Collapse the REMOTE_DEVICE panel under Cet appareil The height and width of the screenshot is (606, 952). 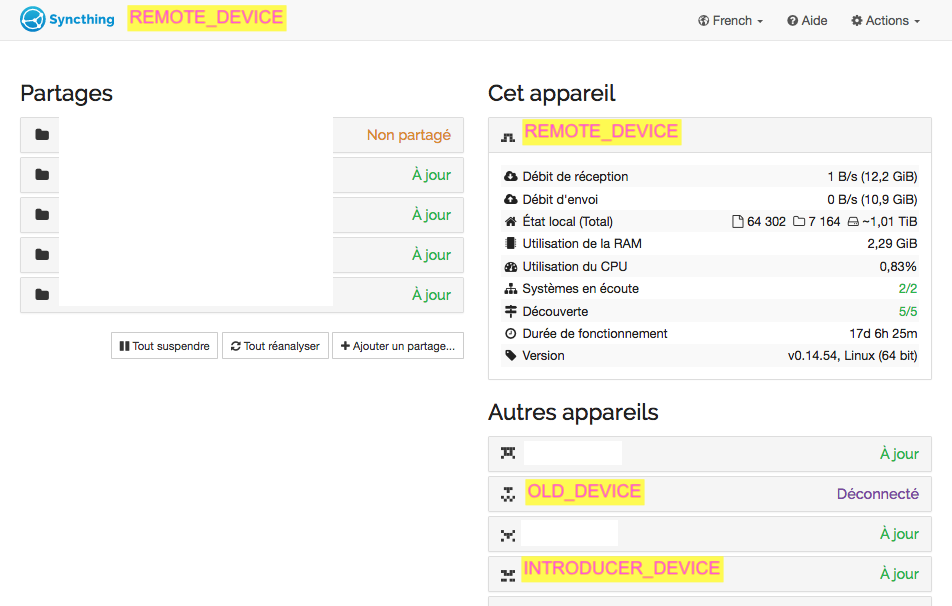(710, 135)
